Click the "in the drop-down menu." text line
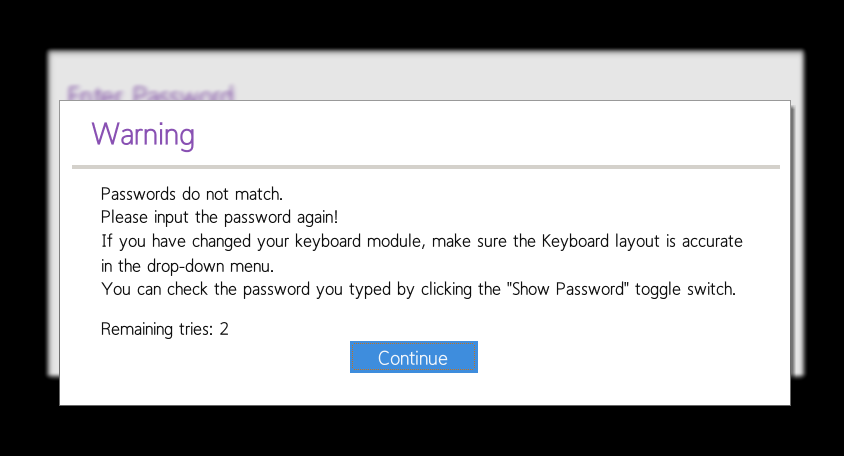844x456 pixels. pos(187,267)
